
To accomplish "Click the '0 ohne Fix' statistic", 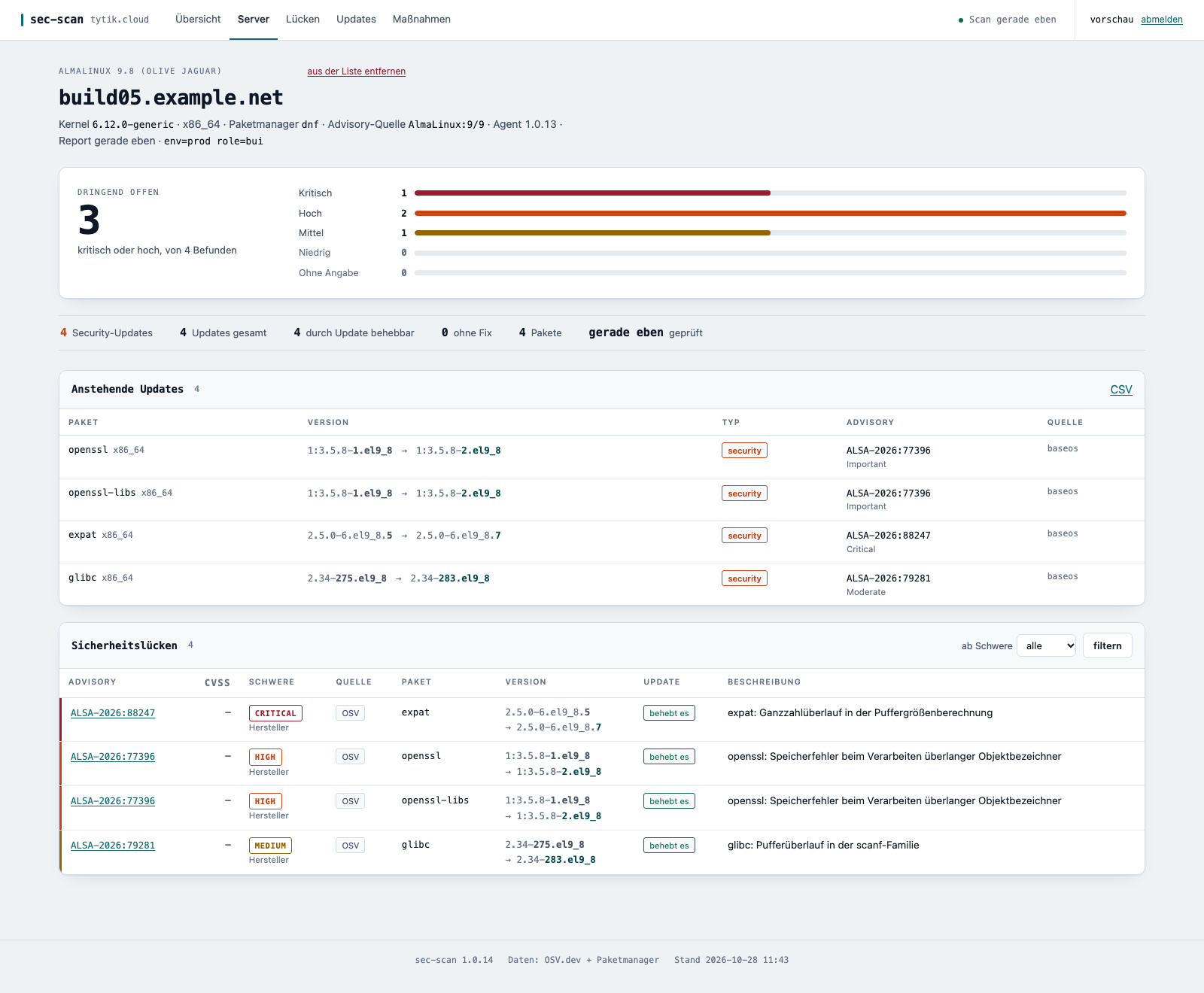I will pyautogui.click(x=467, y=333).
